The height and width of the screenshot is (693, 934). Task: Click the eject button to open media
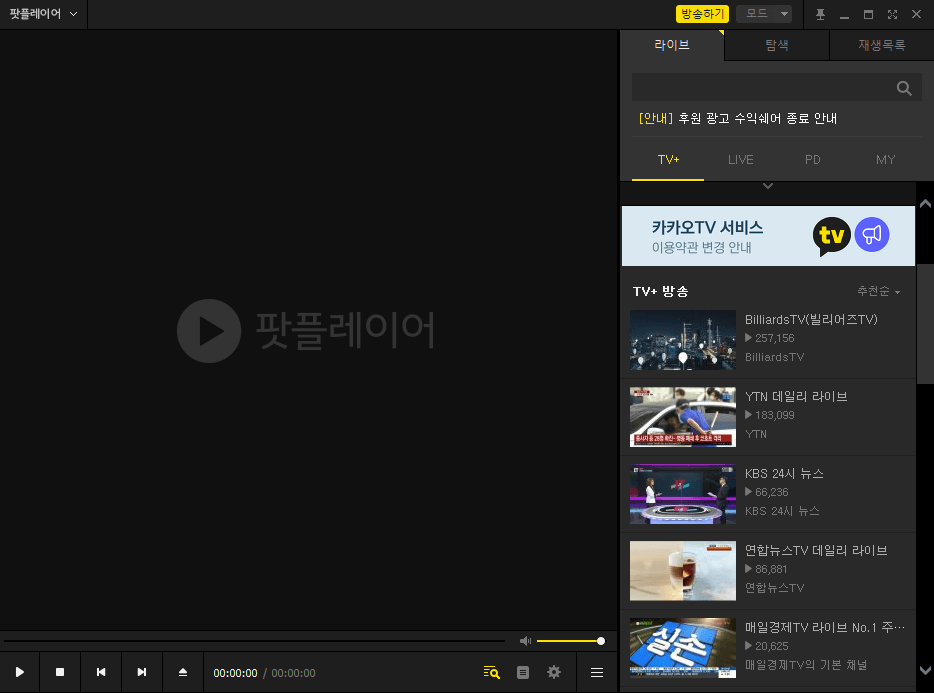[x=182, y=672]
